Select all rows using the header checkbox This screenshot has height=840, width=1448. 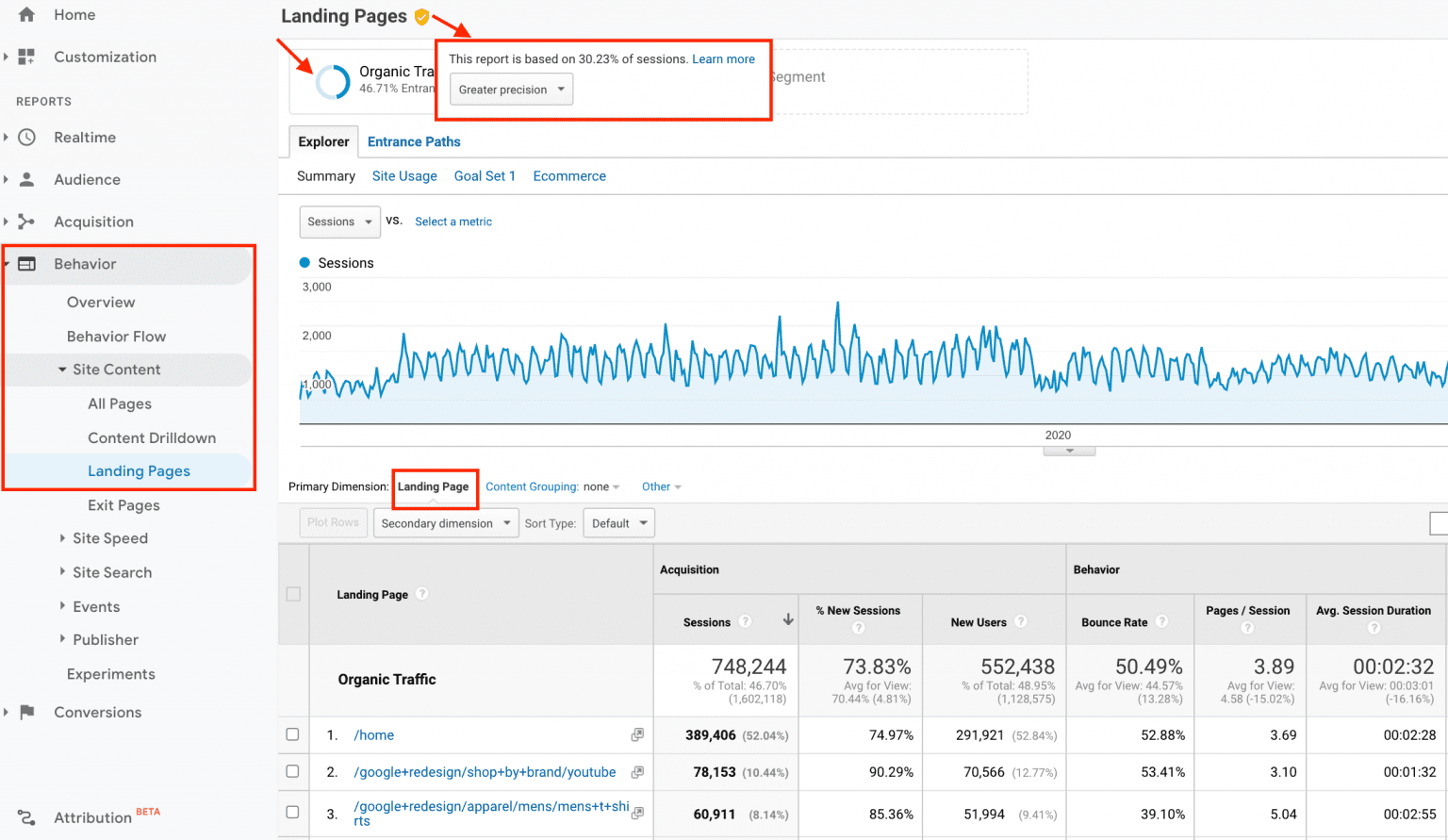(293, 595)
